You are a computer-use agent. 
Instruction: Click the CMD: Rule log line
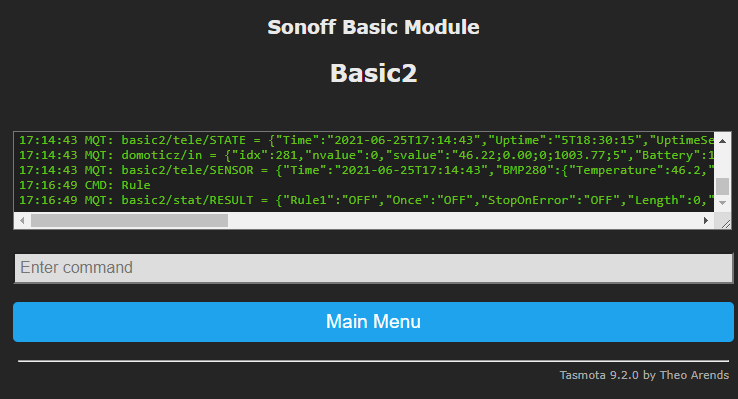[85, 185]
